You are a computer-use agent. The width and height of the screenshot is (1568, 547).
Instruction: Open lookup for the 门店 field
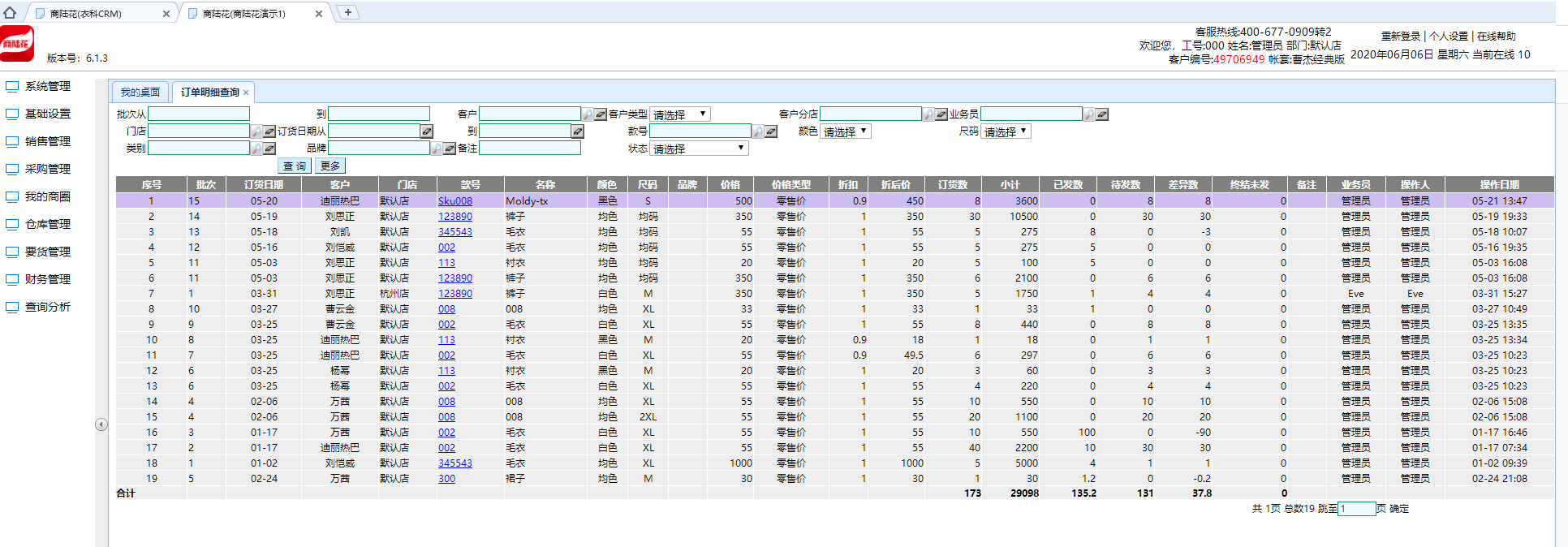pyautogui.click(x=256, y=131)
